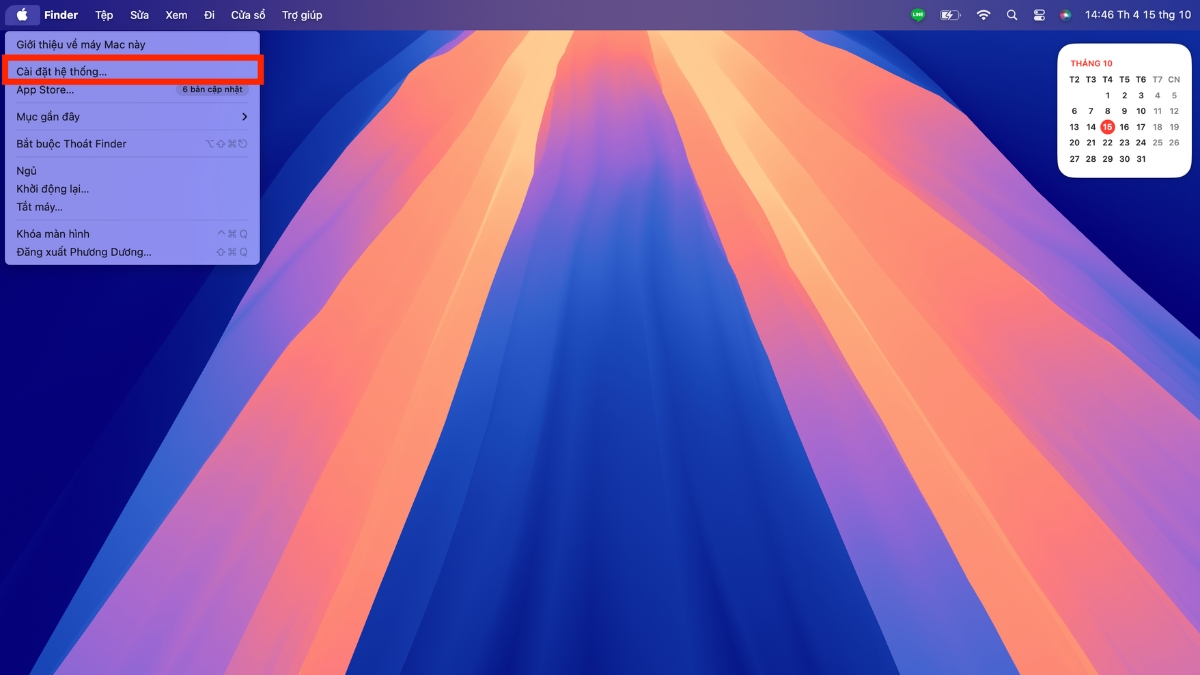Open Control Center icon

(x=1039, y=15)
